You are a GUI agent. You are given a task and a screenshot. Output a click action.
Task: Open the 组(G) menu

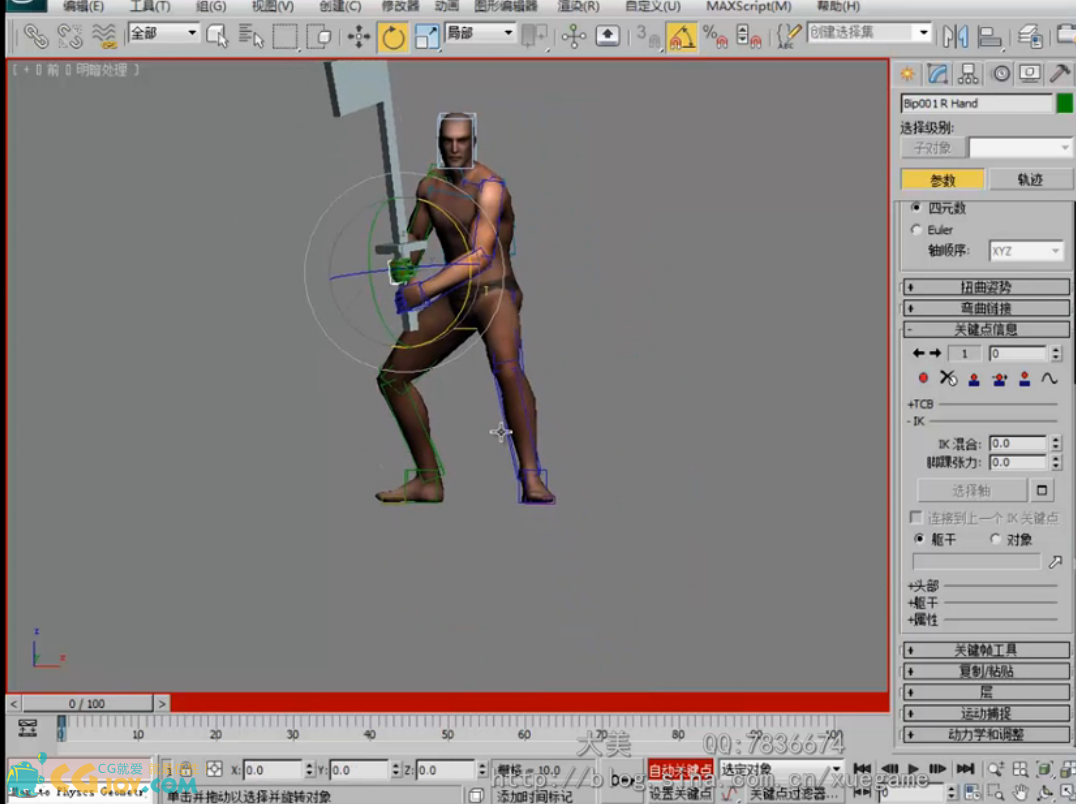tap(211, 6)
